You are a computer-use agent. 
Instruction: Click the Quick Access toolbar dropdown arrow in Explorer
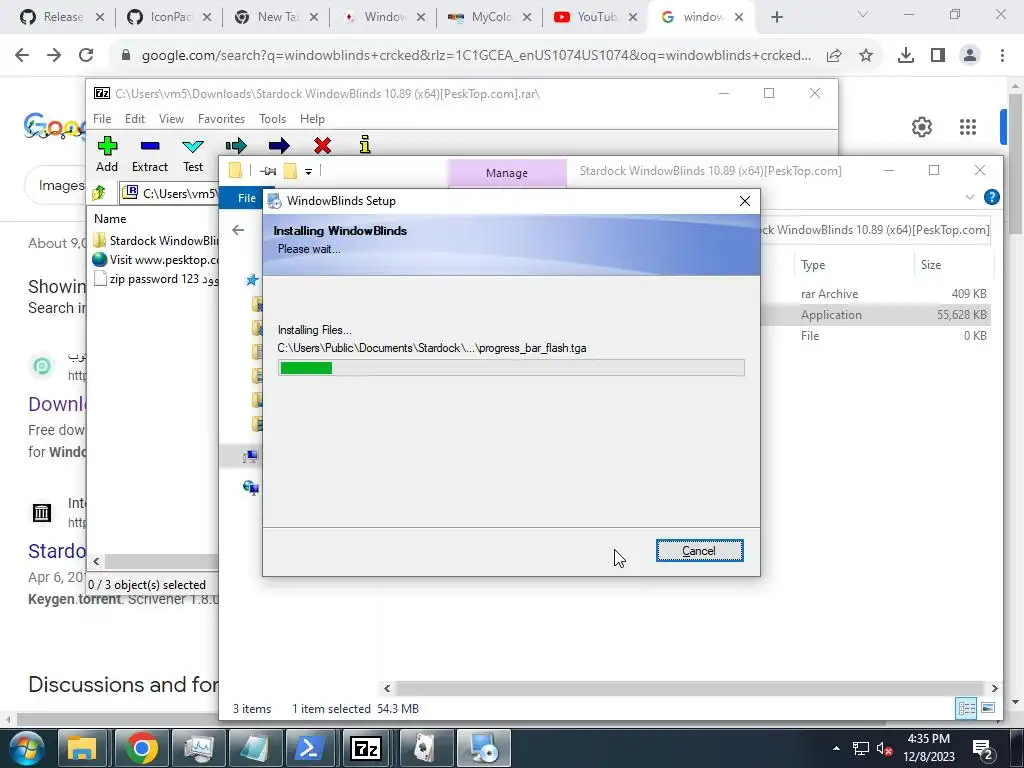coord(308,171)
